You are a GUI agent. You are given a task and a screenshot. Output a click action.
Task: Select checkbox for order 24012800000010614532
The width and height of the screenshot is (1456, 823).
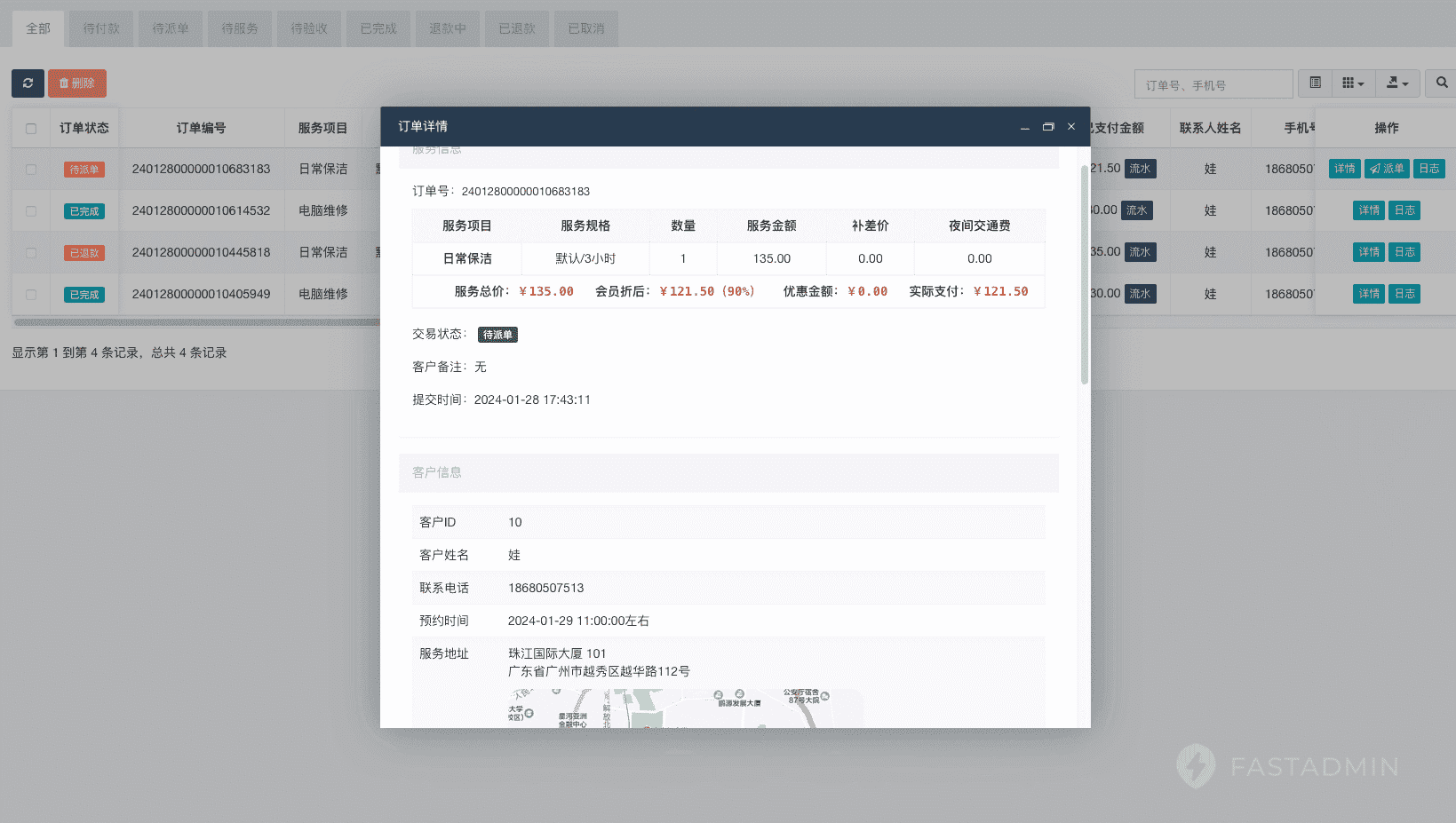point(31,211)
